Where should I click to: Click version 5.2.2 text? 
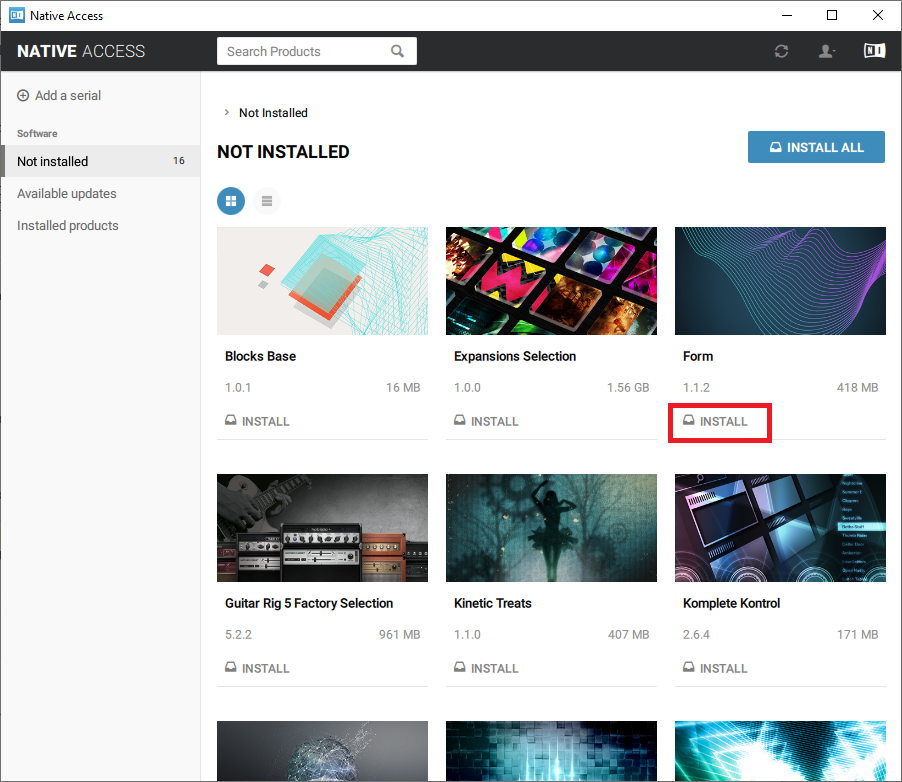(x=238, y=635)
